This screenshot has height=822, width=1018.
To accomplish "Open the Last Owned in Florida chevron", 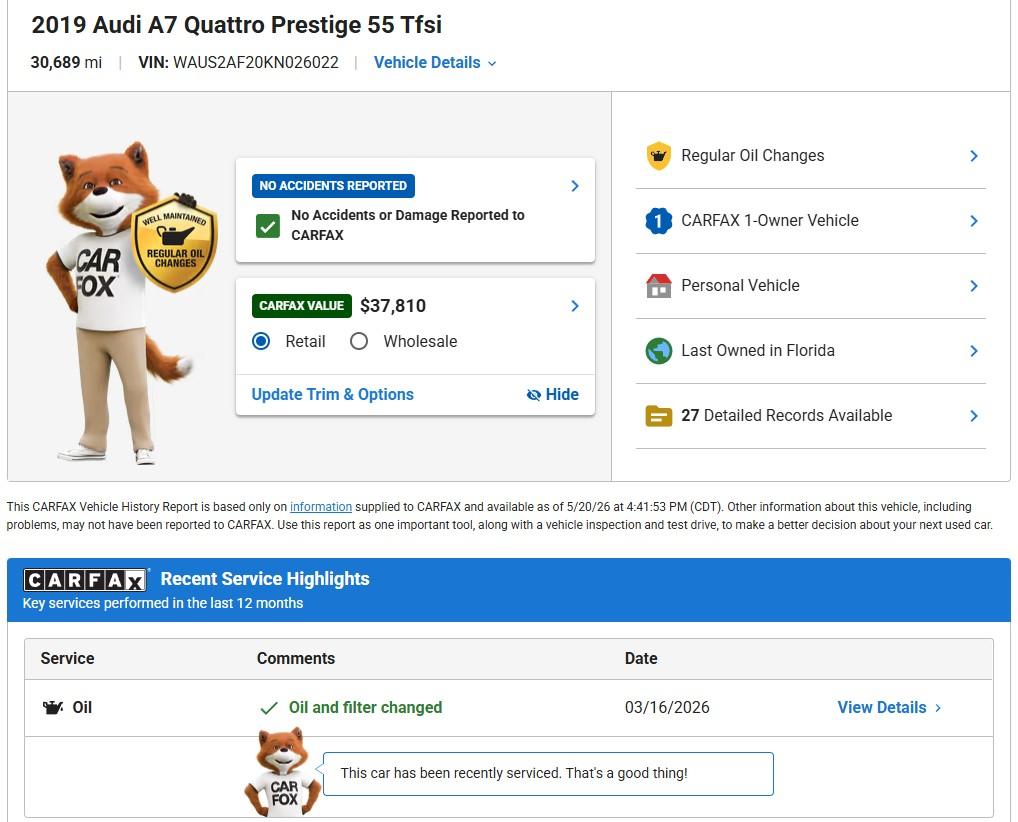I will coord(974,351).
